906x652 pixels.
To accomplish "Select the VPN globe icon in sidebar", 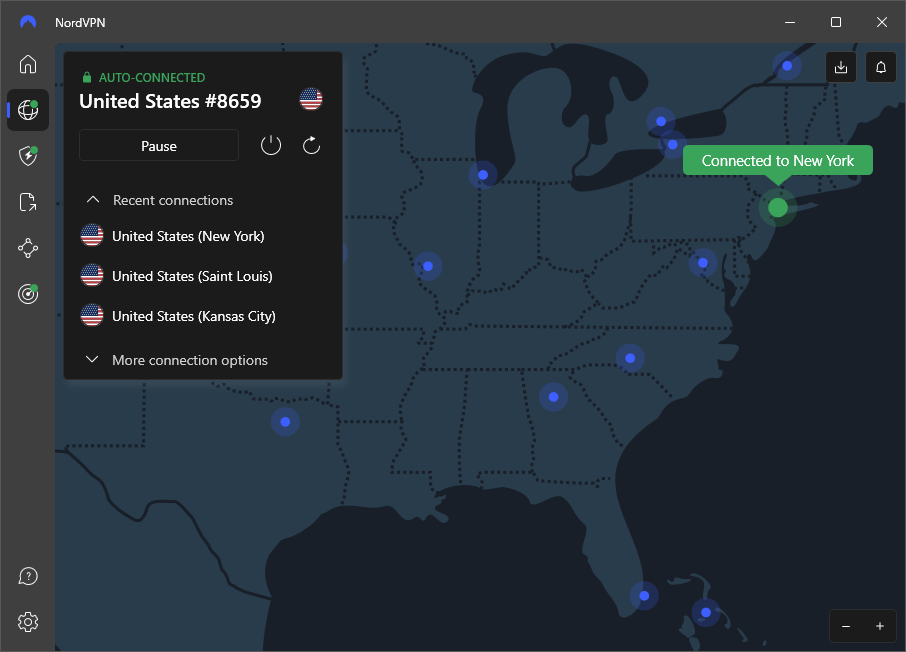I will 28,110.
